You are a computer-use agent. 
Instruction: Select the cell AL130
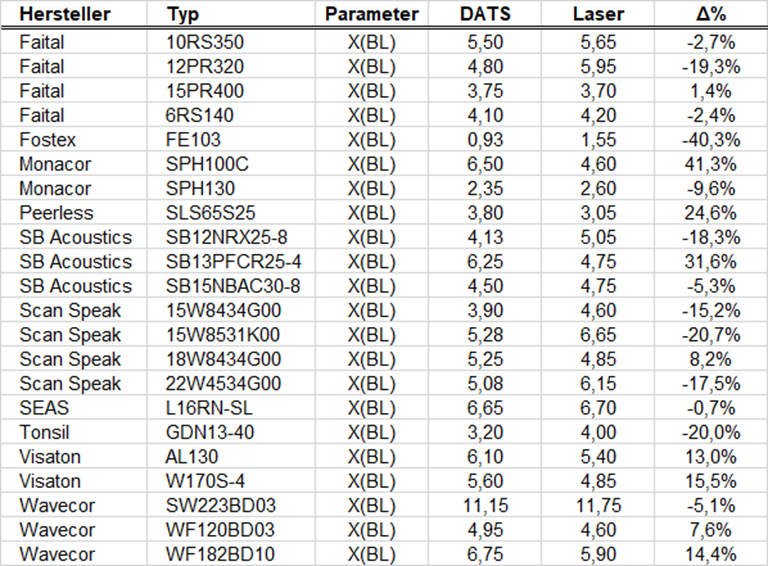click(x=192, y=457)
